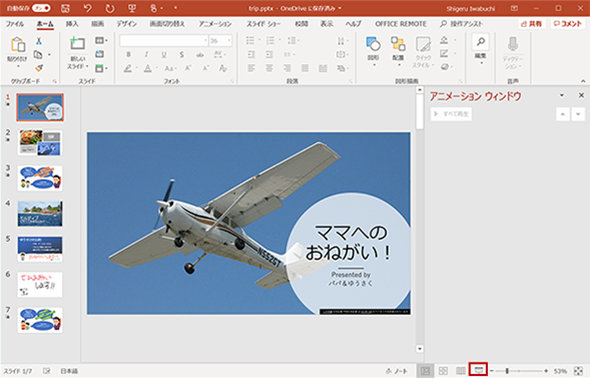Click Fit slide to window icon
The height and width of the screenshot is (378, 590).
pos(578,371)
